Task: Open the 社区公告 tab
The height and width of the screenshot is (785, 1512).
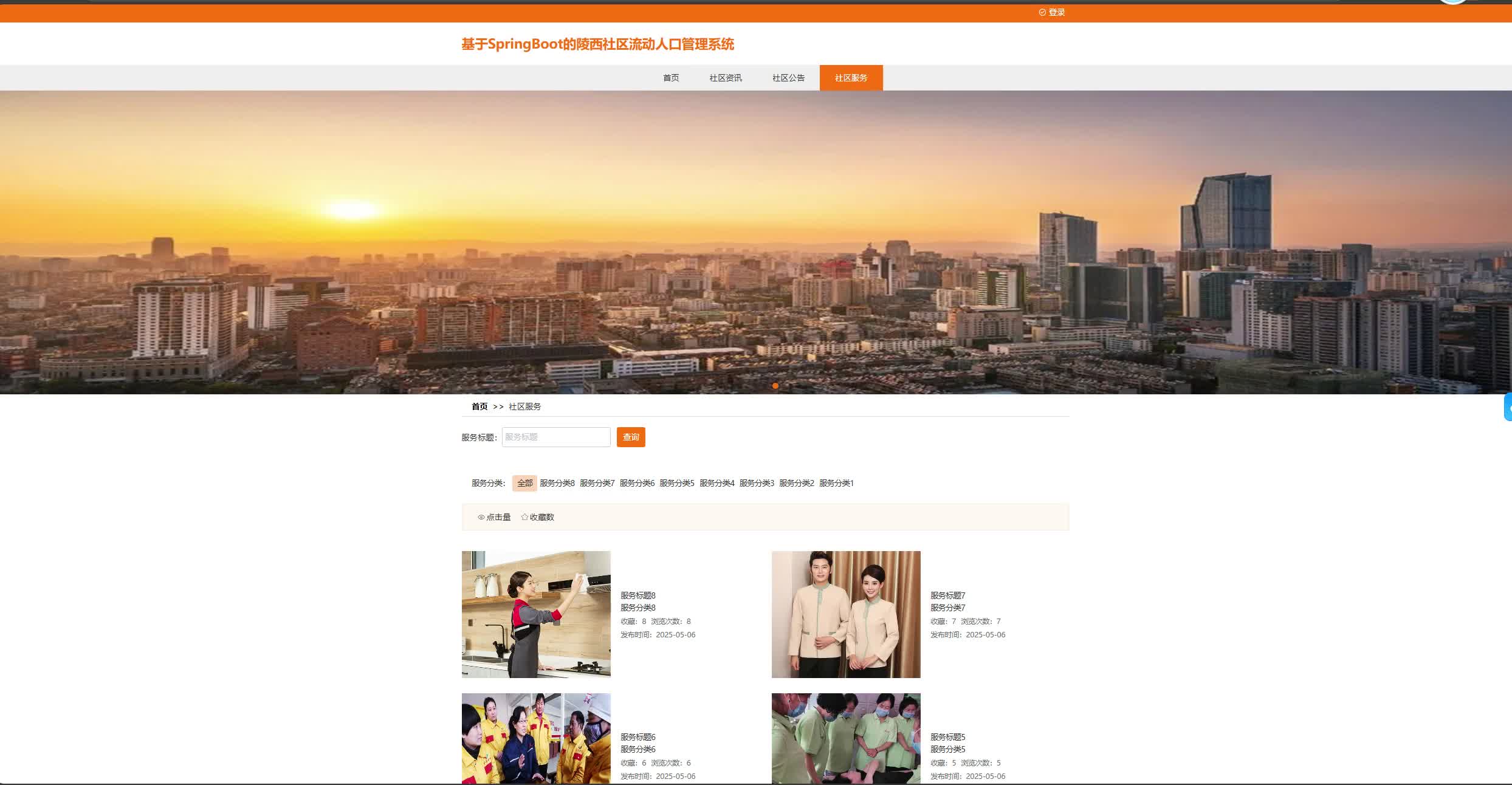Action: (x=788, y=78)
